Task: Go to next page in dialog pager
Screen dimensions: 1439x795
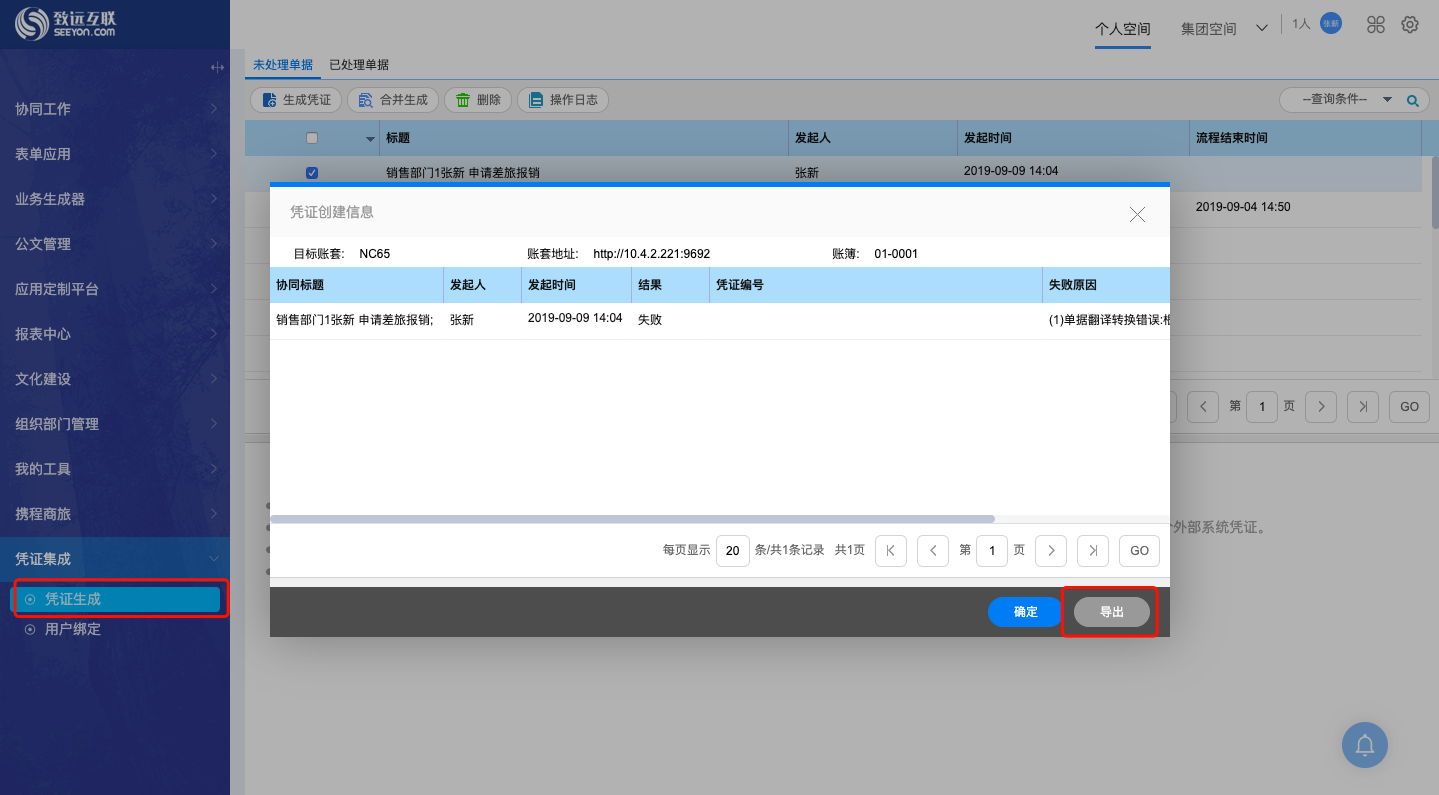Action: click(x=1050, y=550)
